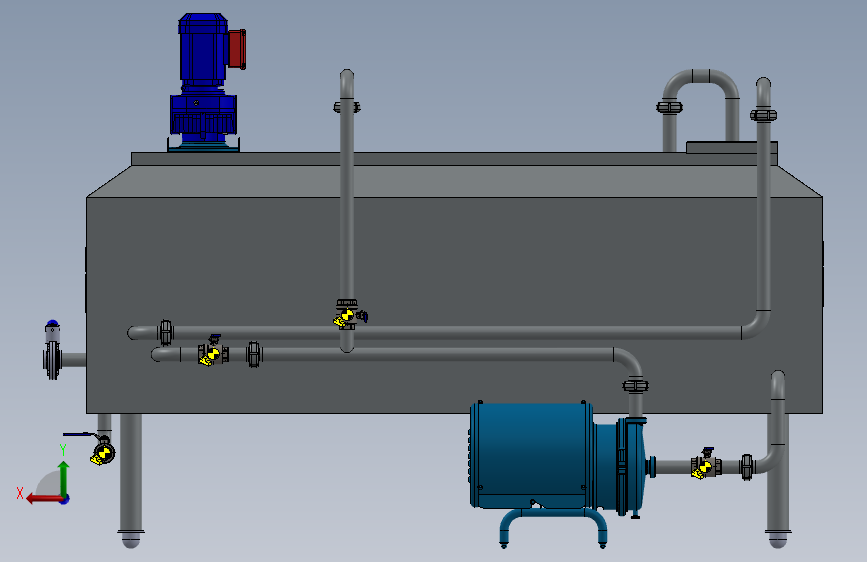The image size is (867, 562).
Task: Click the green Y axis arrow of triad
Action: tap(64, 477)
